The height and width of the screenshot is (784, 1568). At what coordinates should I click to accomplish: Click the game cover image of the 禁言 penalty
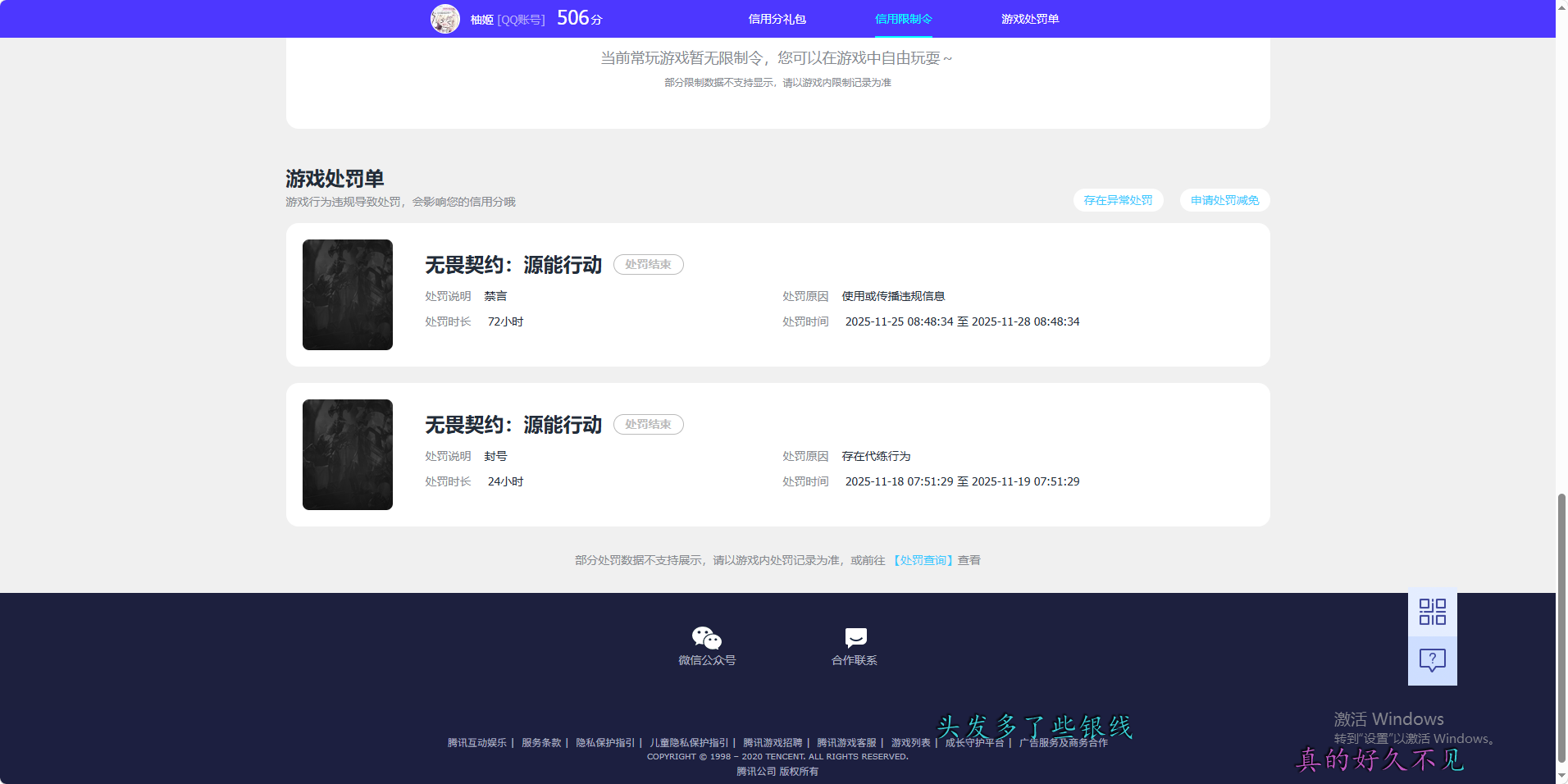click(x=347, y=294)
